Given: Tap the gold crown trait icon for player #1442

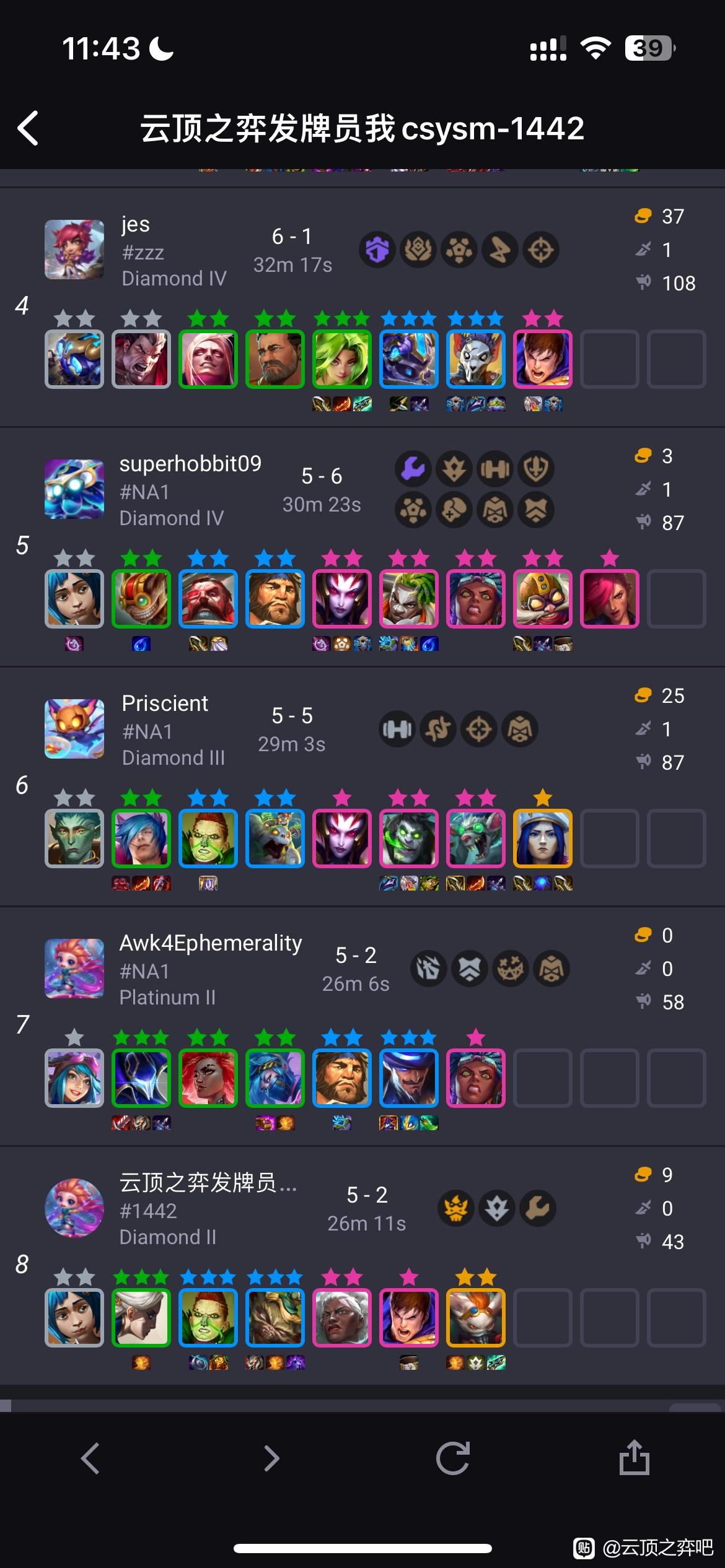Looking at the screenshot, I should tap(456, 1208).
